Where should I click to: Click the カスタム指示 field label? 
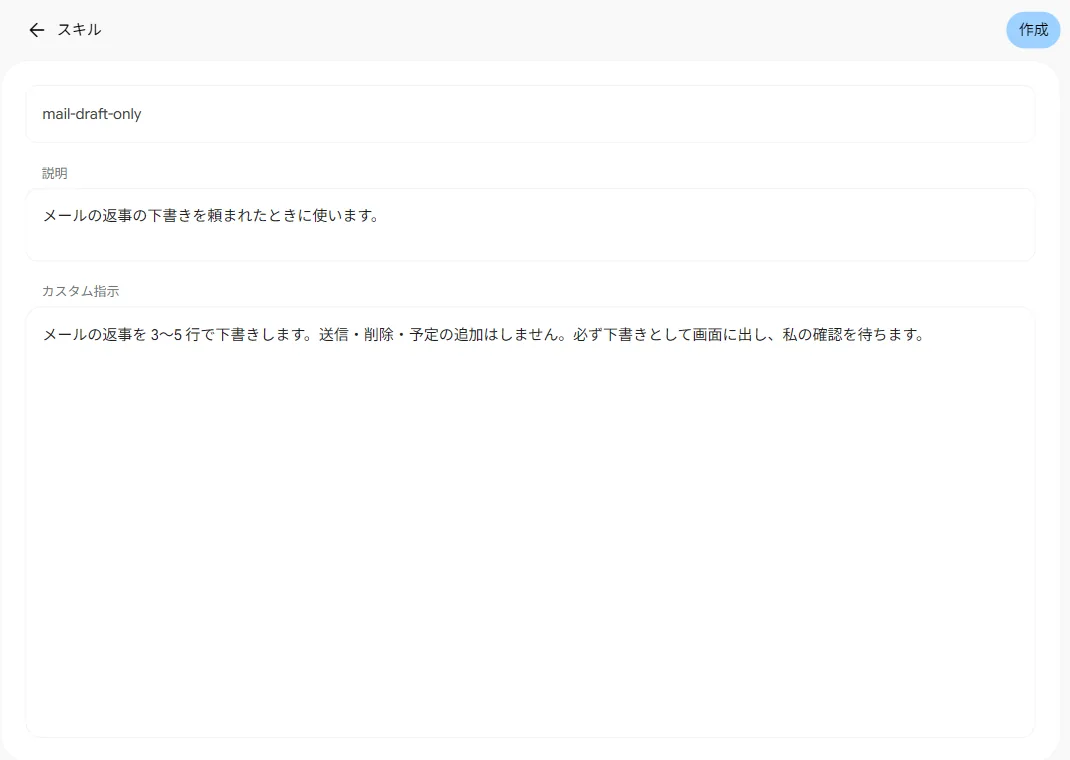pyautogui.click(x=81, y=291)
